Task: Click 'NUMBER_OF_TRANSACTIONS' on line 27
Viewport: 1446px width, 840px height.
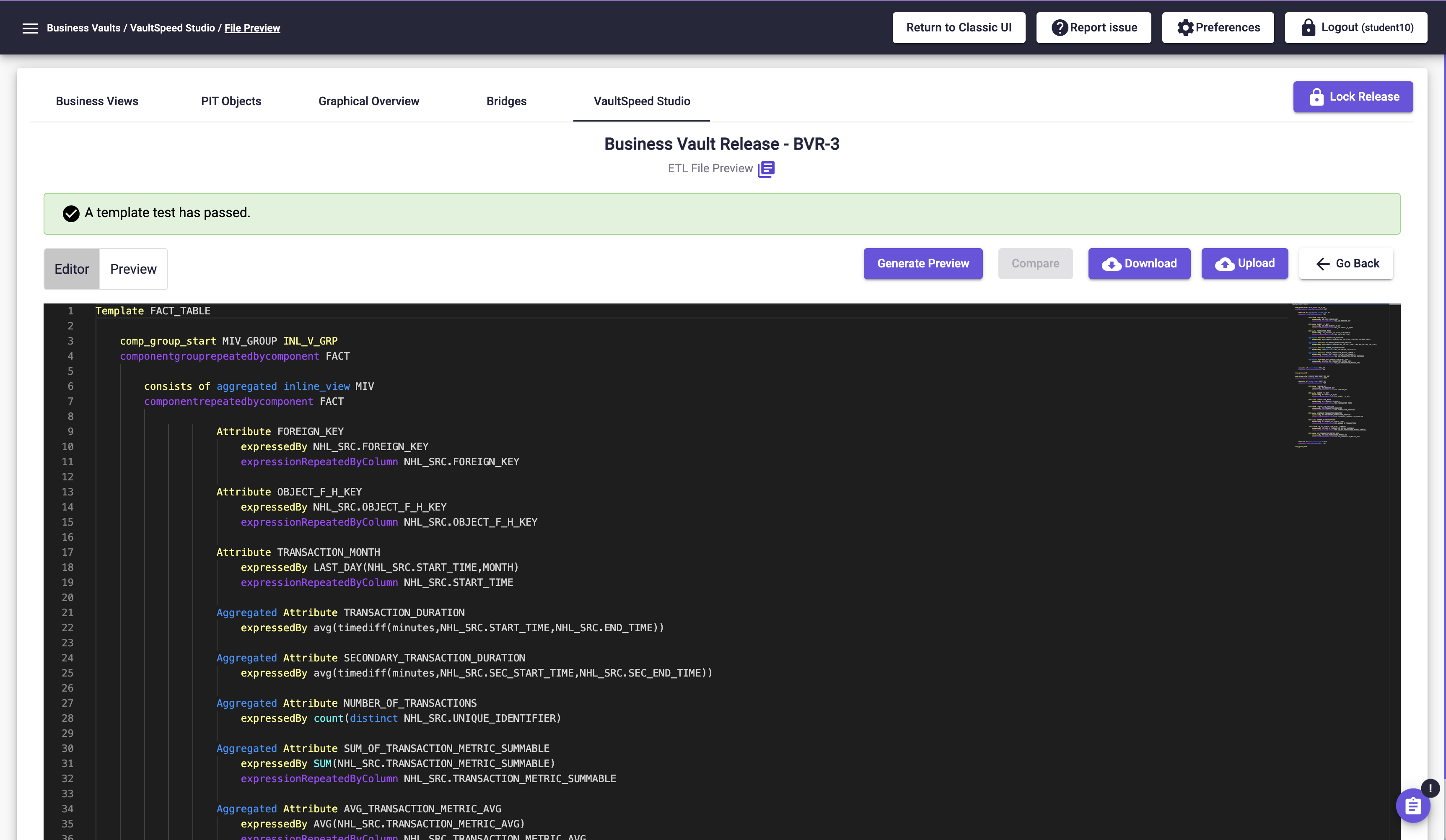Action: point(410,703)
